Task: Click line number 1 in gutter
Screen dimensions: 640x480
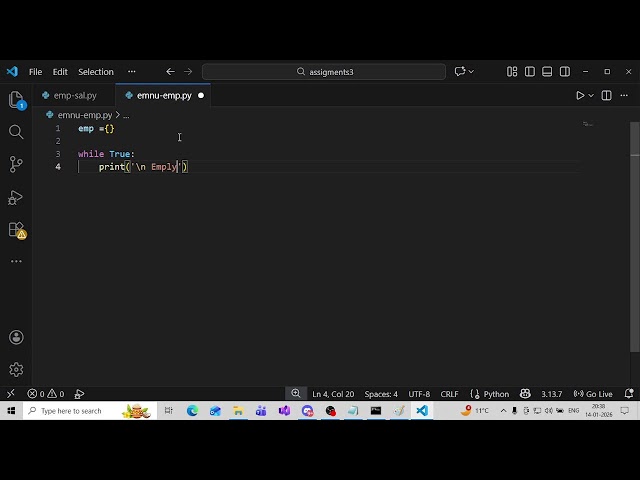Action: click(x=58, y=129)
